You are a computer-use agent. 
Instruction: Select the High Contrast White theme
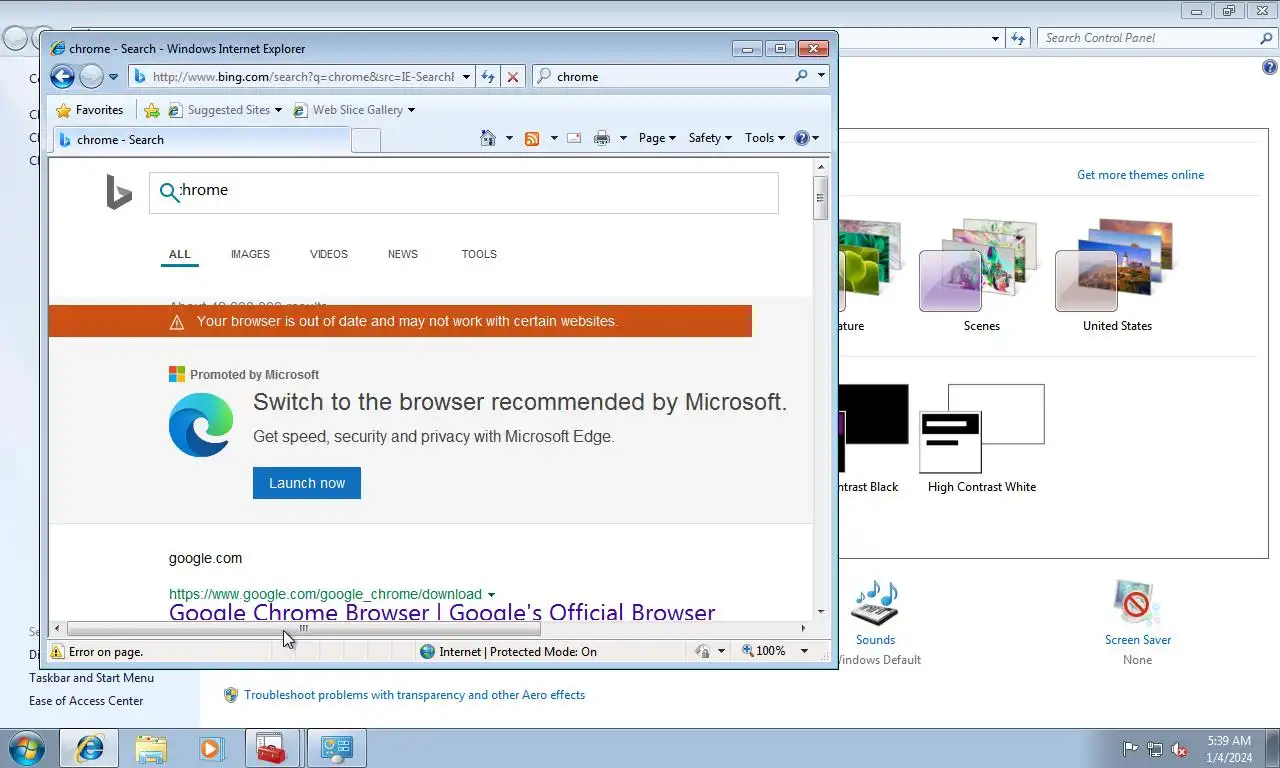coord(981,438)
